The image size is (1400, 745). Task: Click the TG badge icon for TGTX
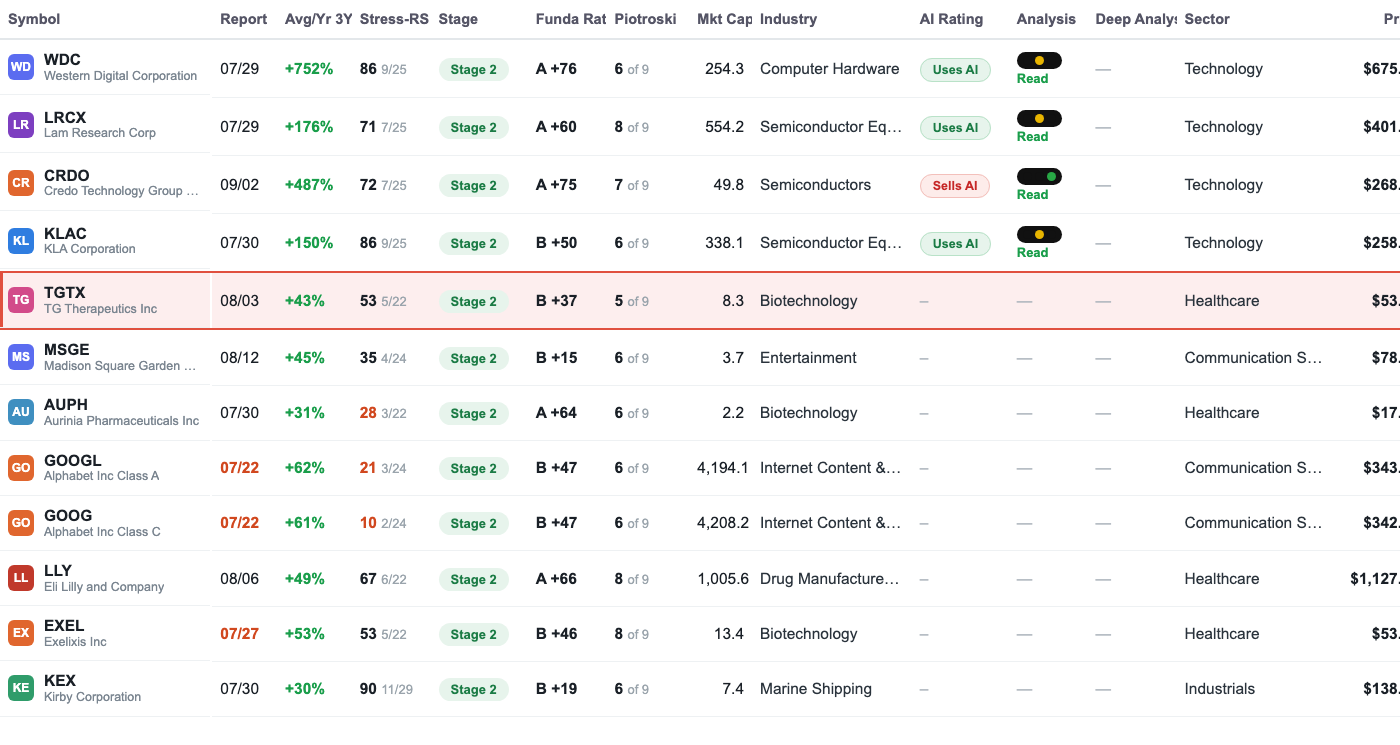20,300
